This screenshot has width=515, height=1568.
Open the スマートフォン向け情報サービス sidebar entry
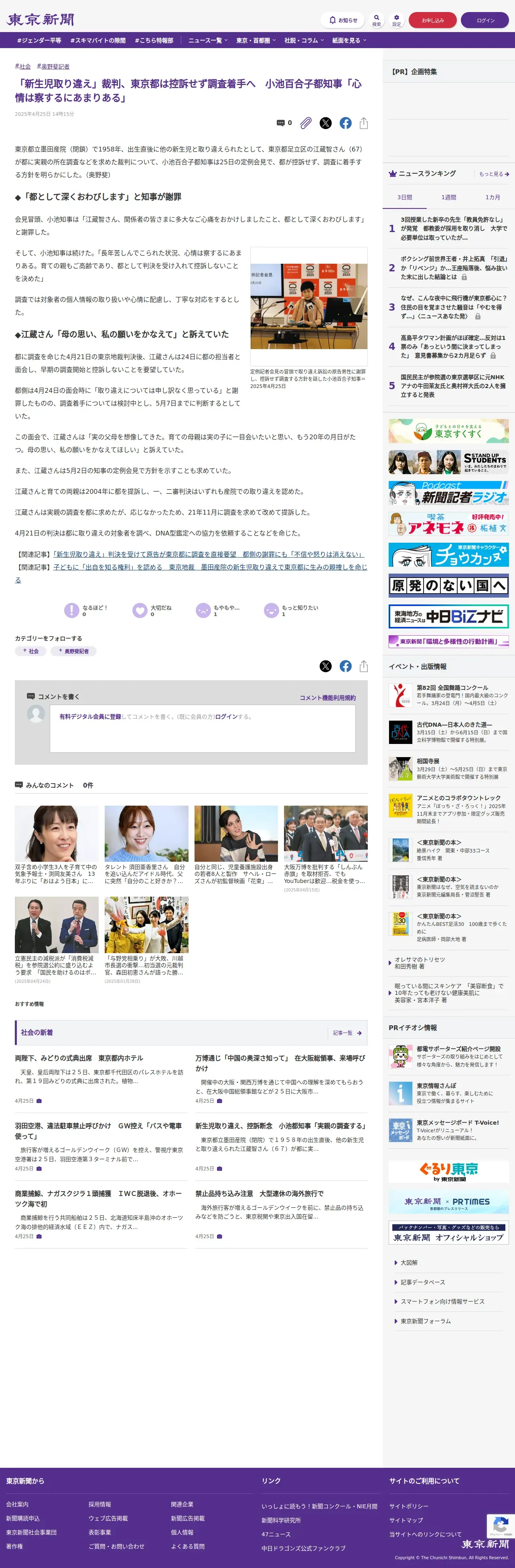pyautogui.click(x=442, y=1301)
